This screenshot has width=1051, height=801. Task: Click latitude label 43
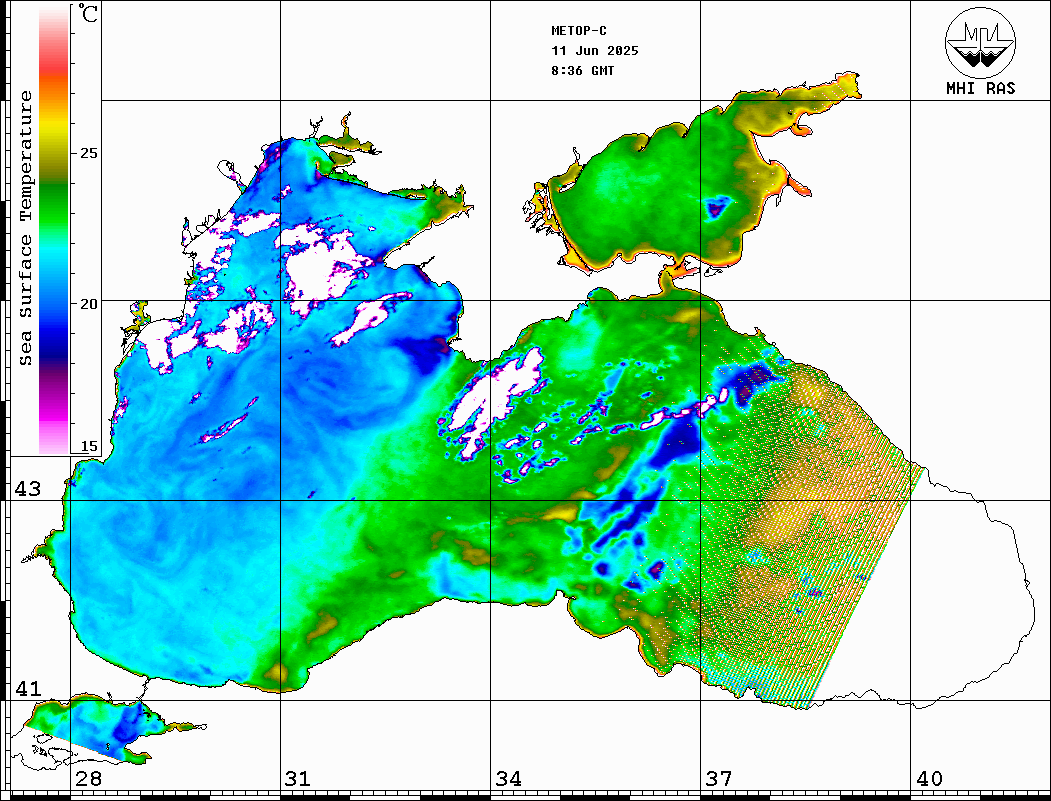tap(28, 489)
